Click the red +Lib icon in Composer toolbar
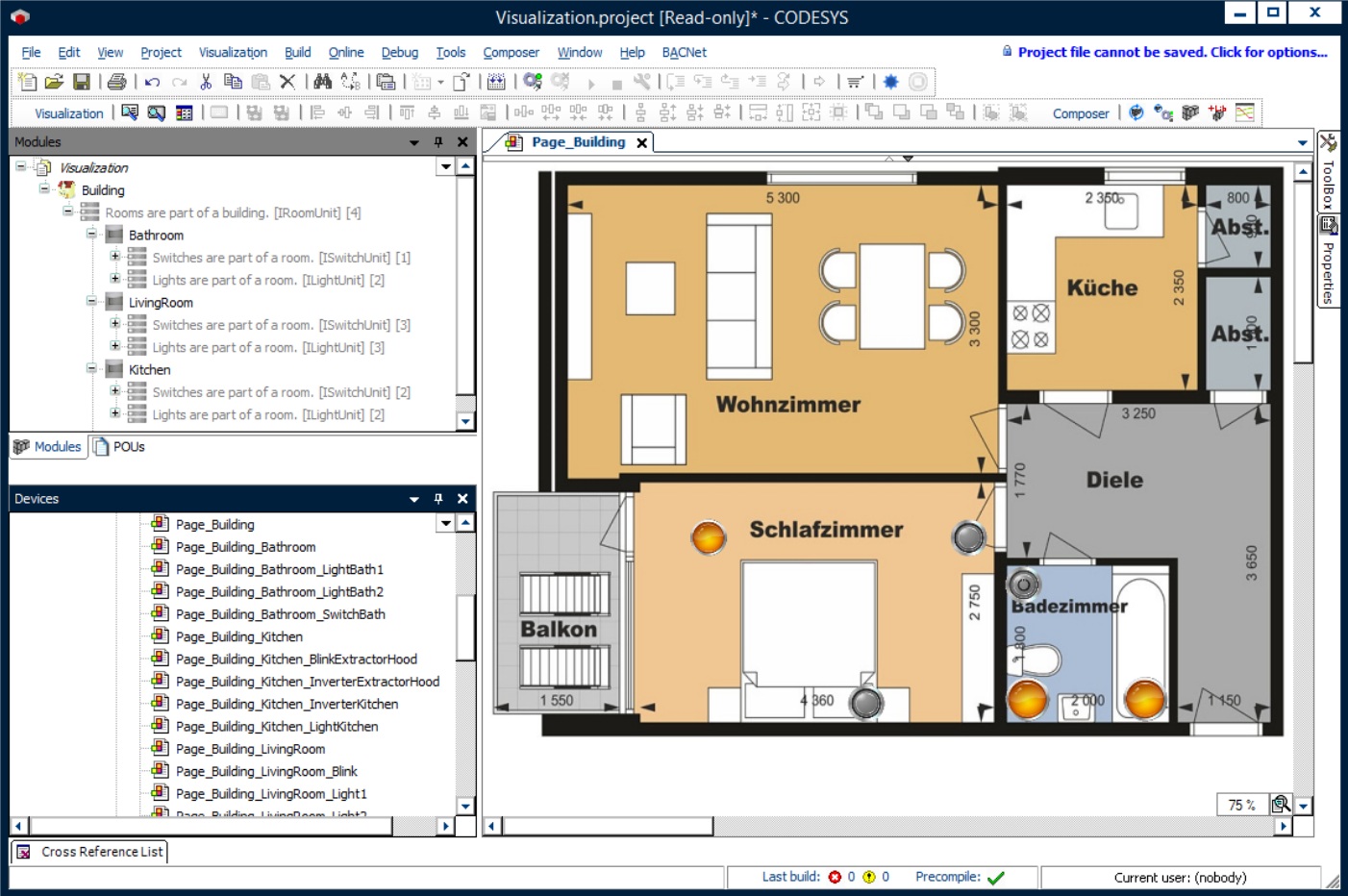Image resolution: width=1348 pixels, height=896 pixels. pos(1217,113)
